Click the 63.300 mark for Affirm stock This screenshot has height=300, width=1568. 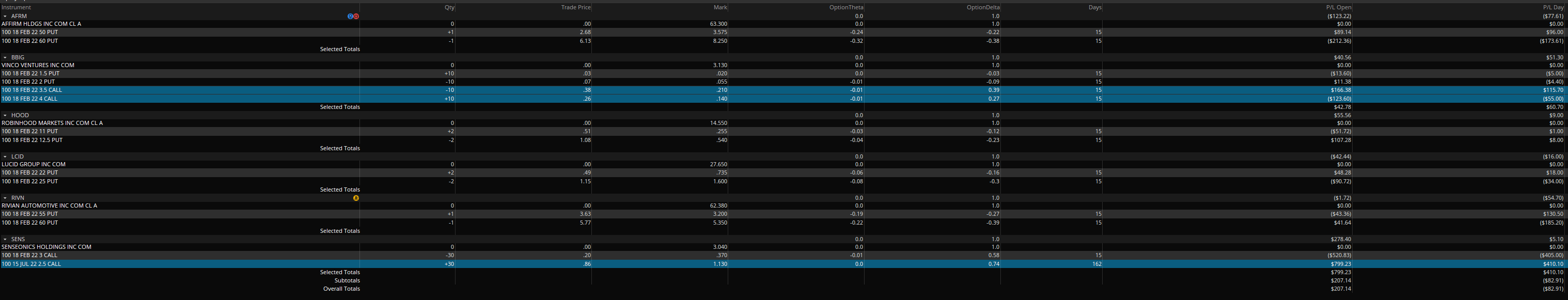click(718, 24)
